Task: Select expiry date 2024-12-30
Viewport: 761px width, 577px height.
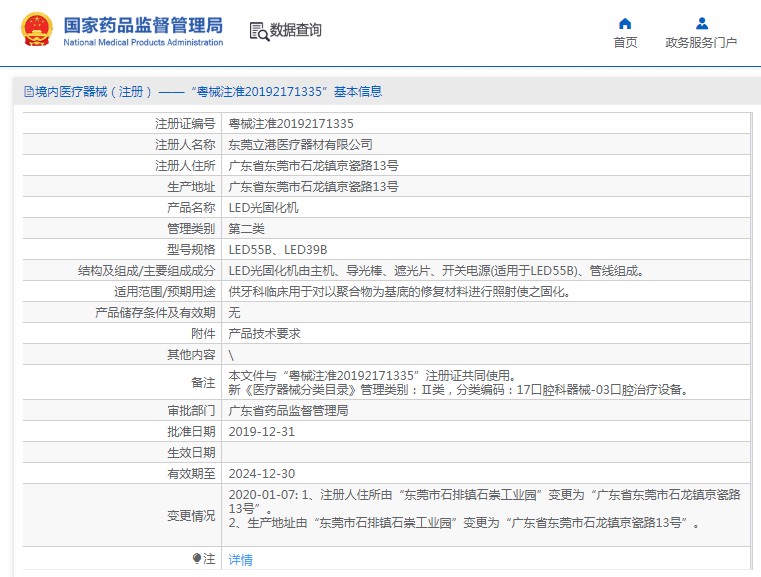Action: pos(262,474)
